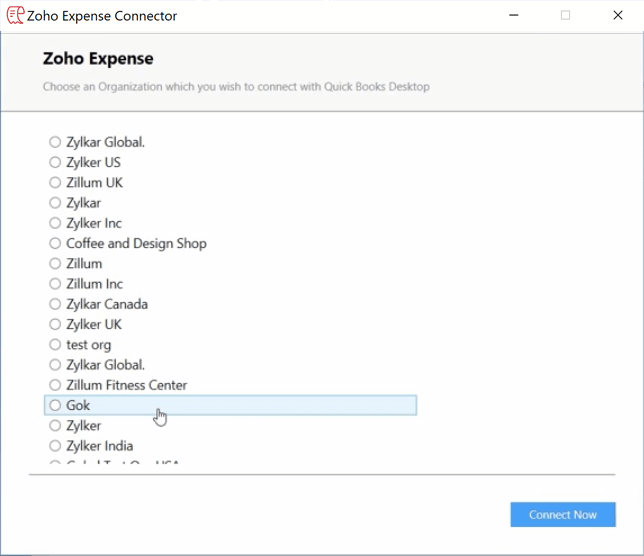Choose the Zylkar Canada organization
The height and width of the screenshot is (556, 644).
[x=56, y=304]
